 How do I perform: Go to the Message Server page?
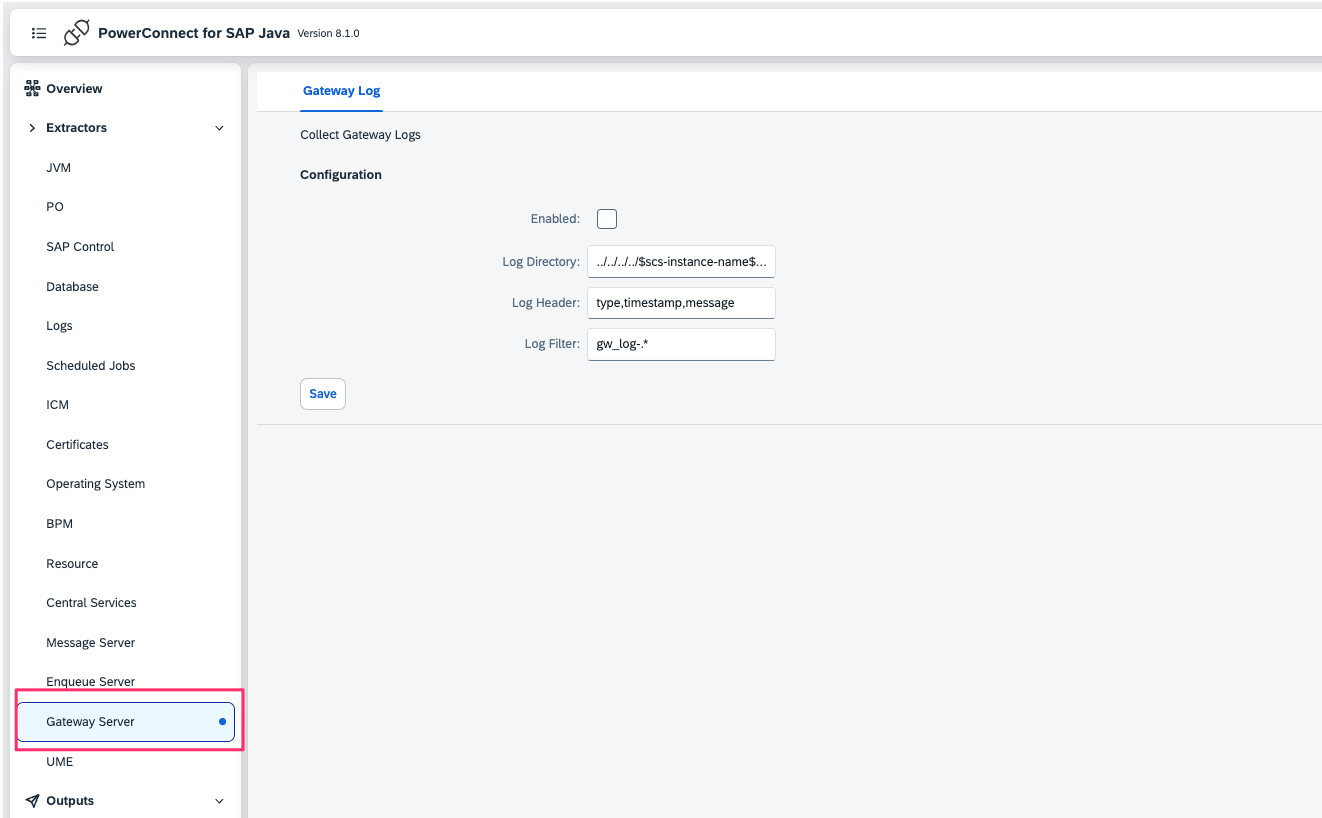tap(90, 643)
